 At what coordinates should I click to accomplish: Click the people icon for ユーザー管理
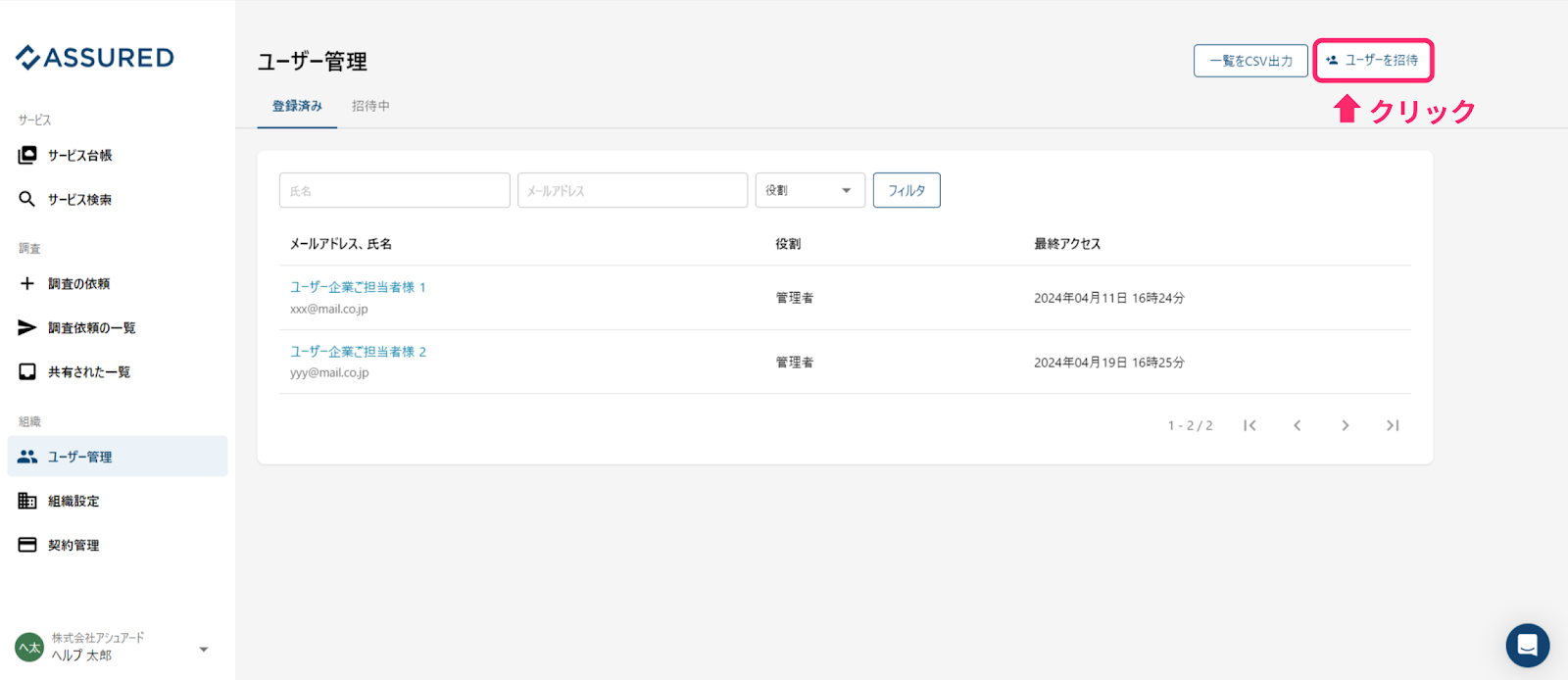pos(27,457)
